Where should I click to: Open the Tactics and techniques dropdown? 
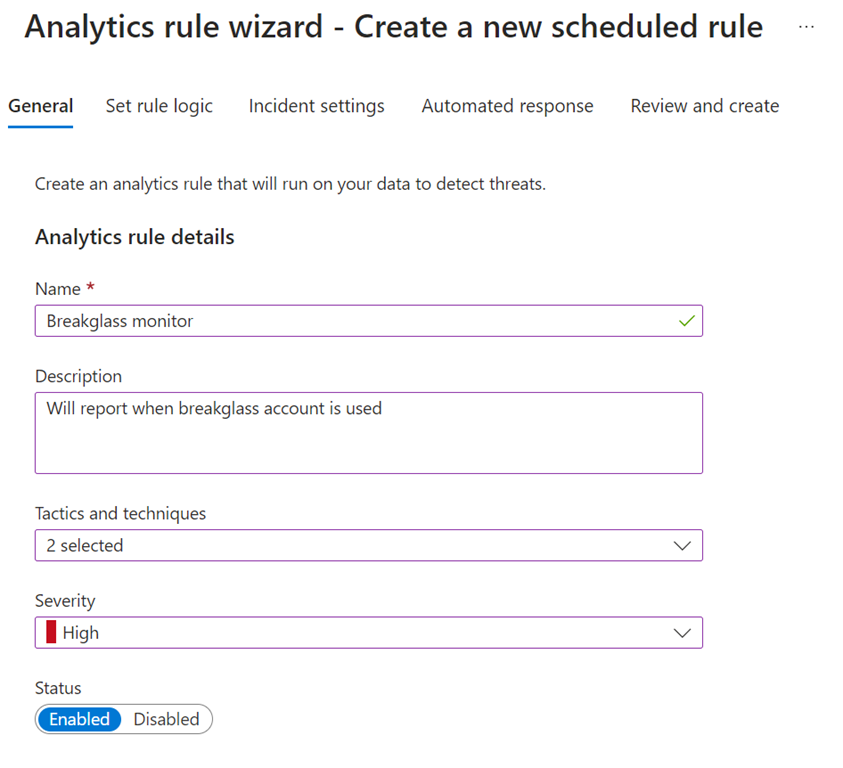(x=368, y=546)
